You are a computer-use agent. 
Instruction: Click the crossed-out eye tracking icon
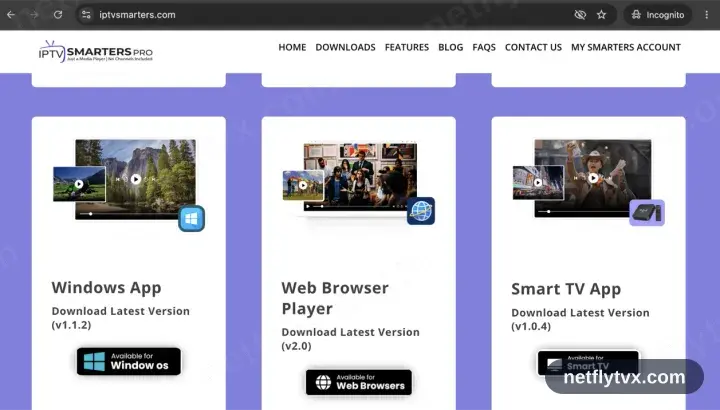(580, 15)
